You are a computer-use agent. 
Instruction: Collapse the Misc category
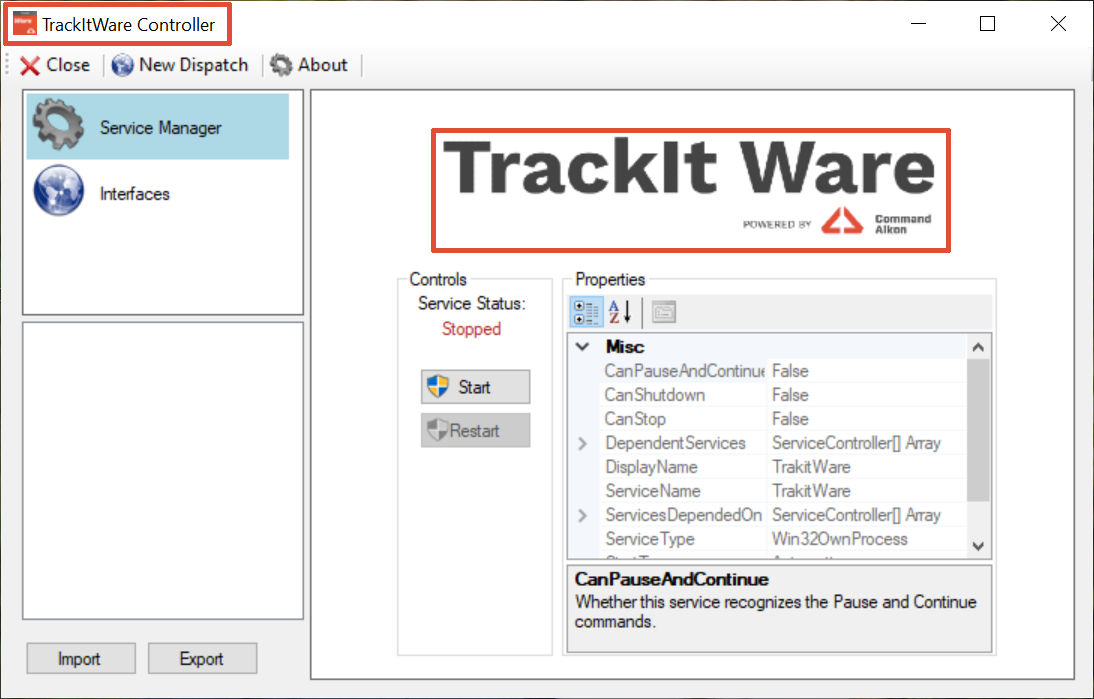[x=583, y=347]
